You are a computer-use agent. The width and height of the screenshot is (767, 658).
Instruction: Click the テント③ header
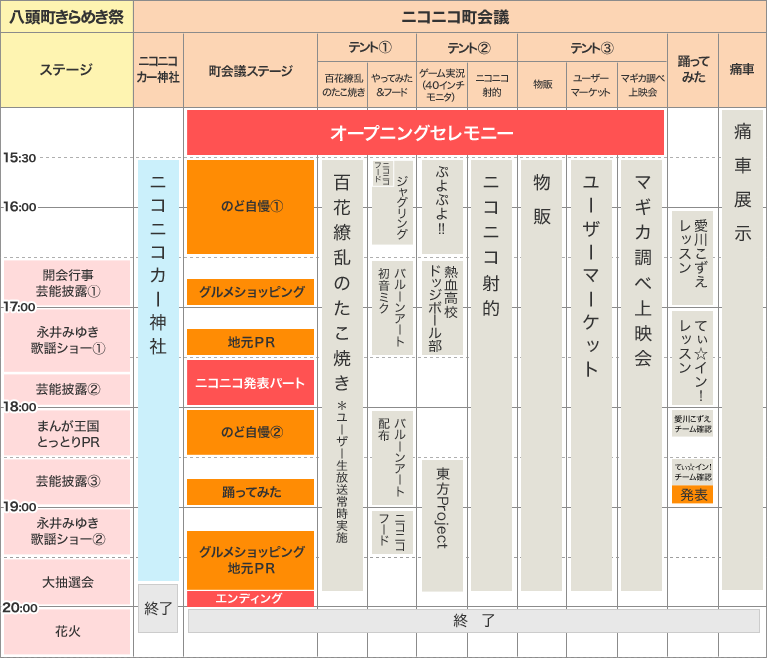click(592, 47)
